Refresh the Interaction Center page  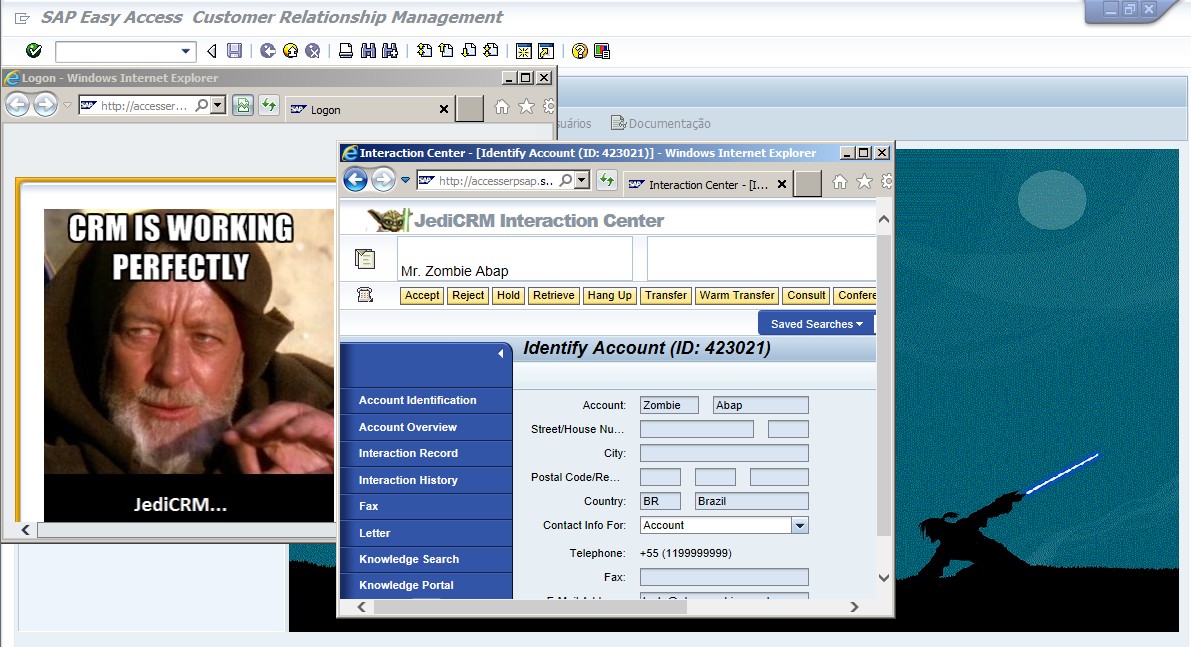pos(606,180)
